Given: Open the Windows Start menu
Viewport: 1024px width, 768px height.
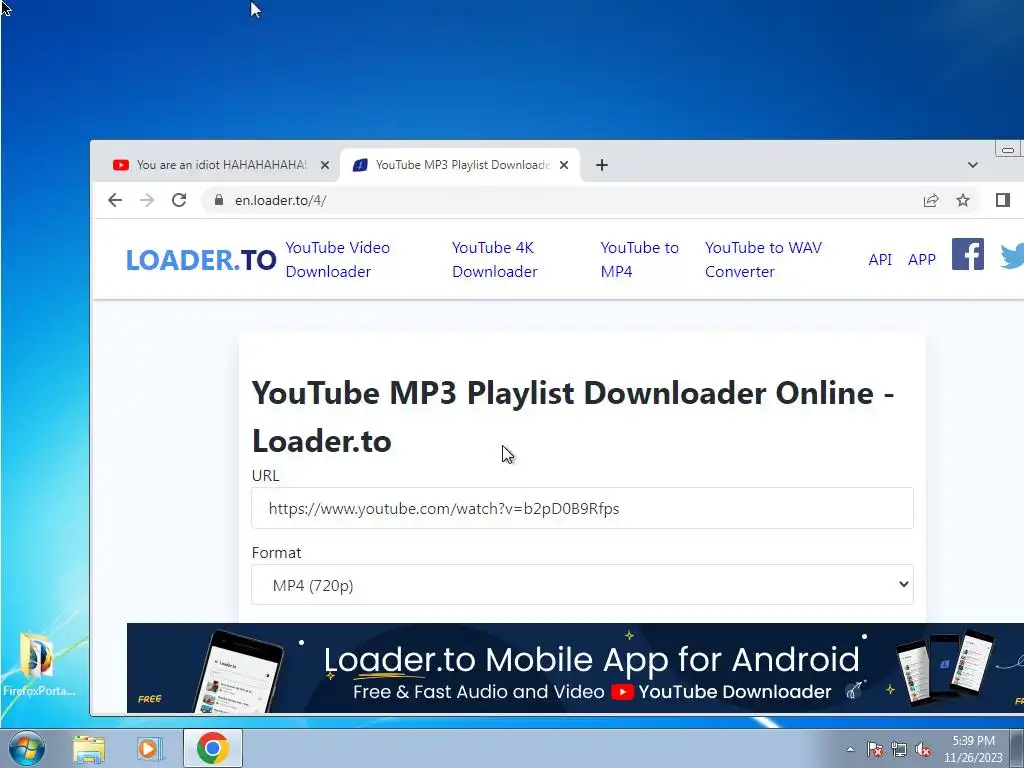Looking at the screenshot, I should tap(27, 748).
